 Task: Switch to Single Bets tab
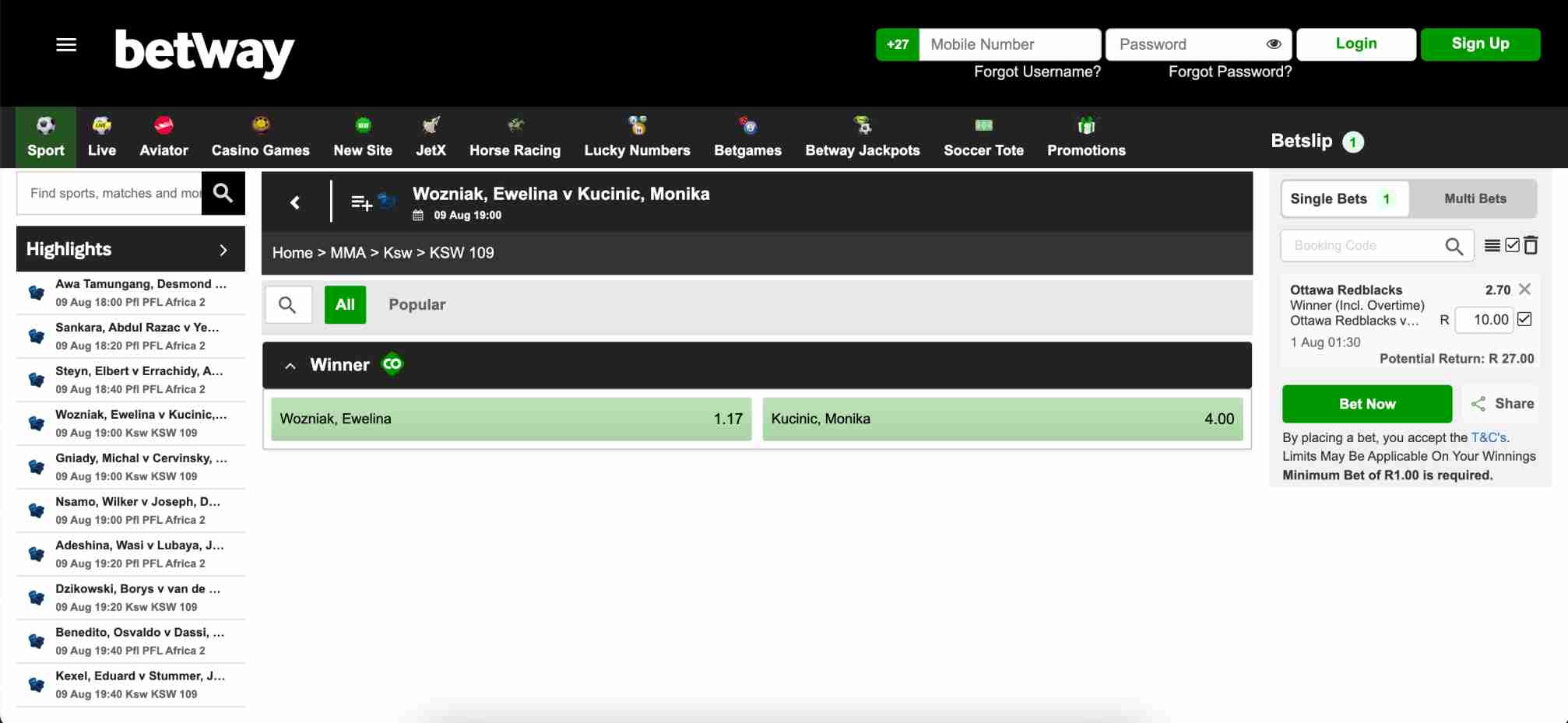tap(1345, 198)
